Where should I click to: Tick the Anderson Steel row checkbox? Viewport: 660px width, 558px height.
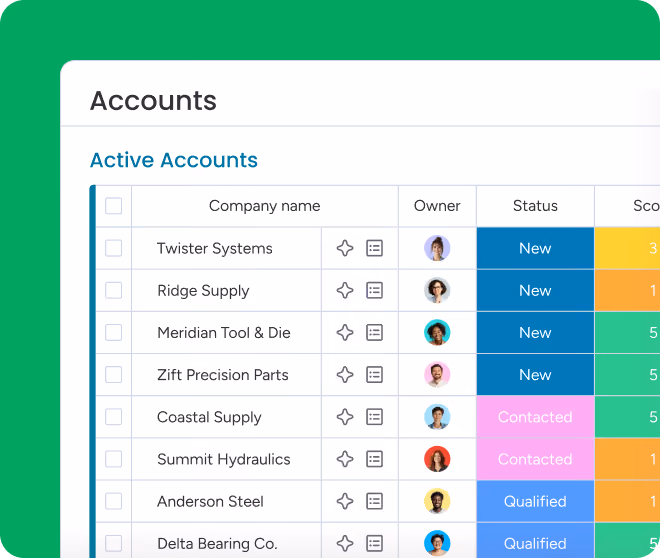(114, 501)
